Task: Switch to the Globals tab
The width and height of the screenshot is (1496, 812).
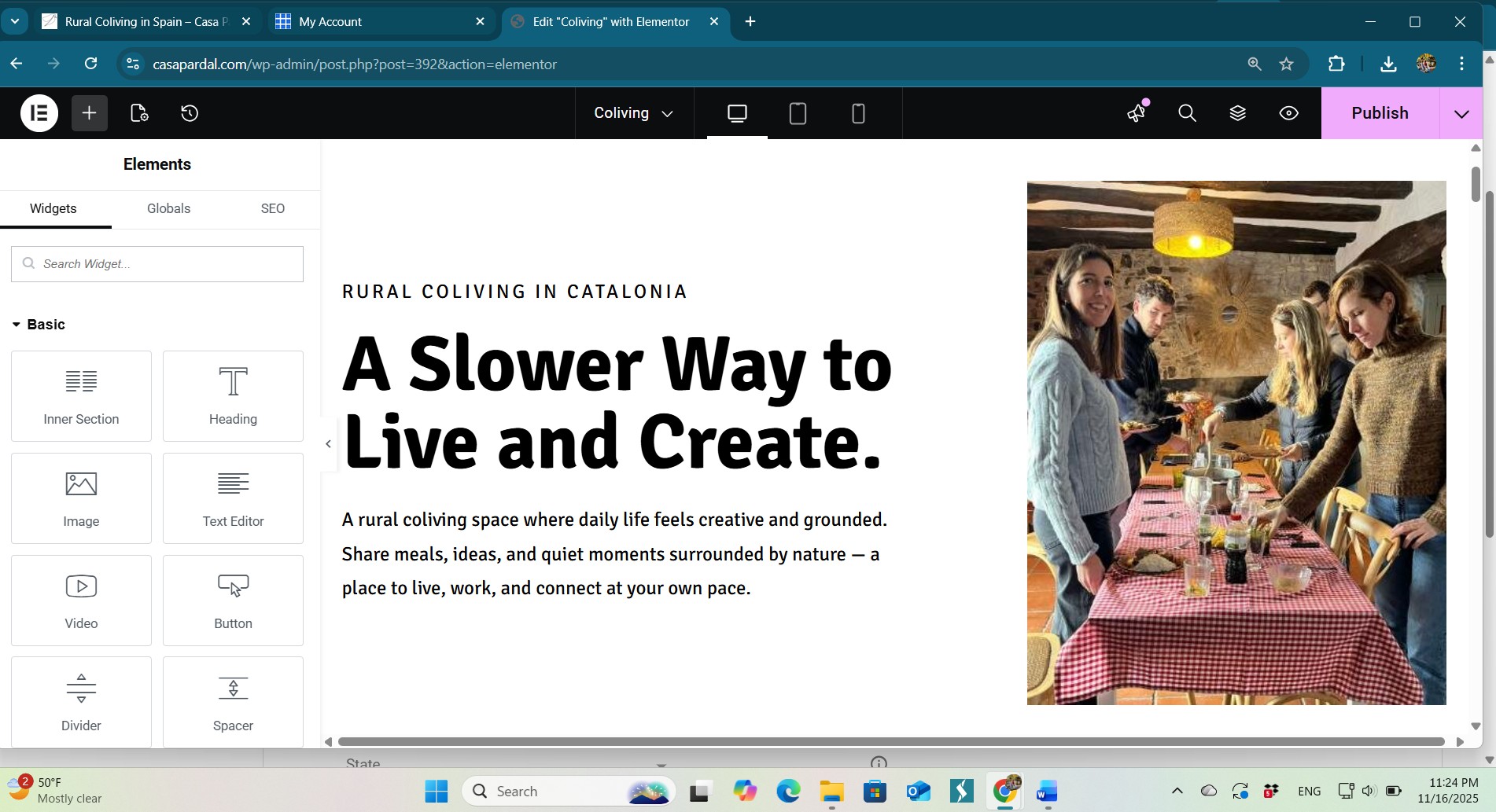Action: coord(168,208)
